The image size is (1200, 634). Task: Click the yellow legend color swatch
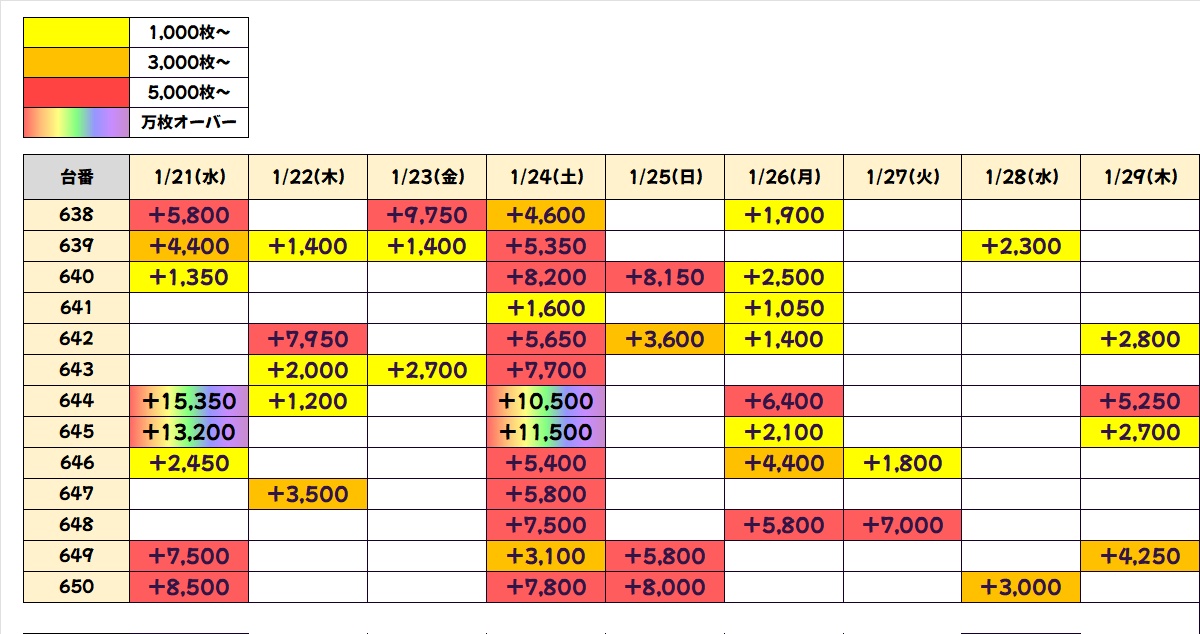click(77, 33)
